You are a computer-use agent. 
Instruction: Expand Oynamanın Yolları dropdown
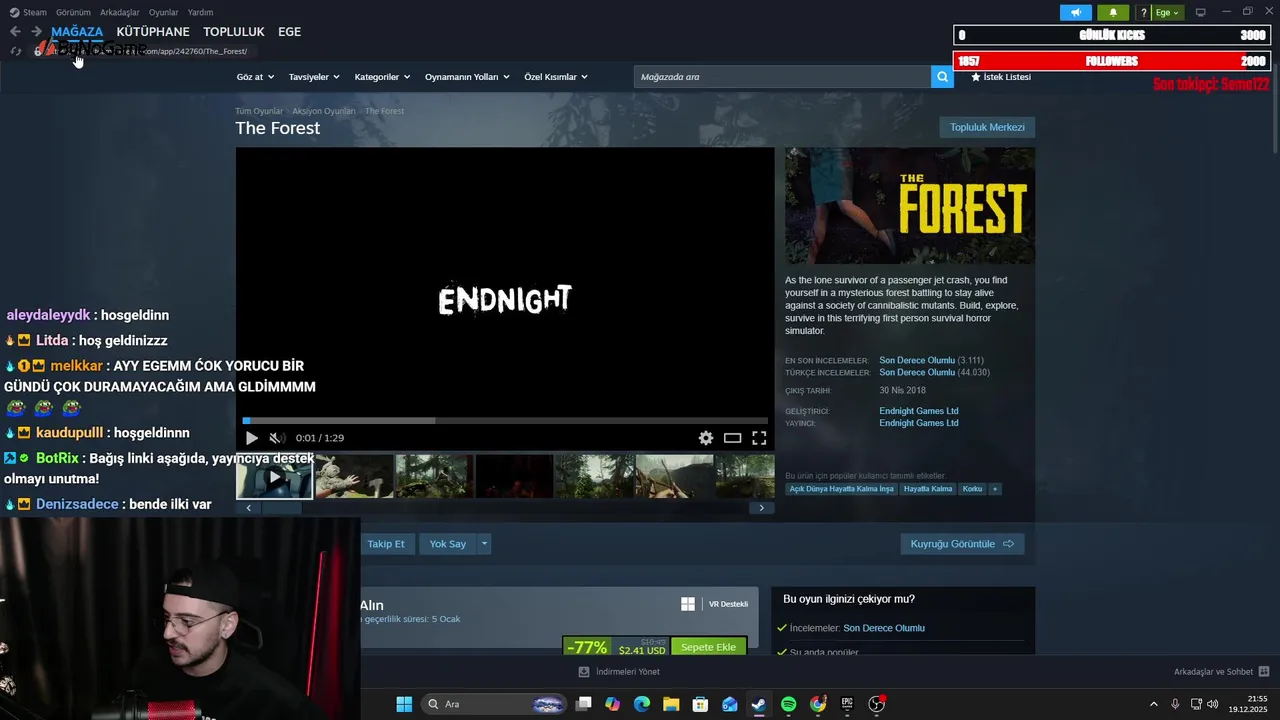467,77
